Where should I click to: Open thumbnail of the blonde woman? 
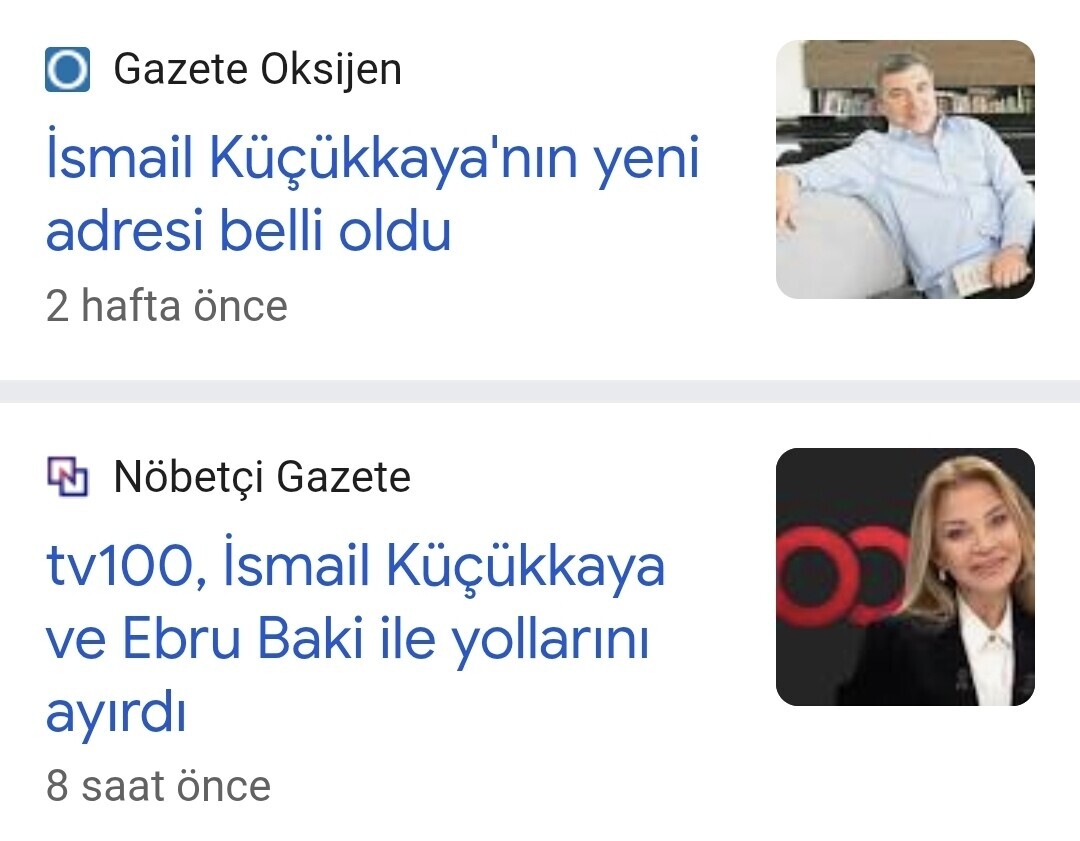pyautogui.click(x=905, y=577)
